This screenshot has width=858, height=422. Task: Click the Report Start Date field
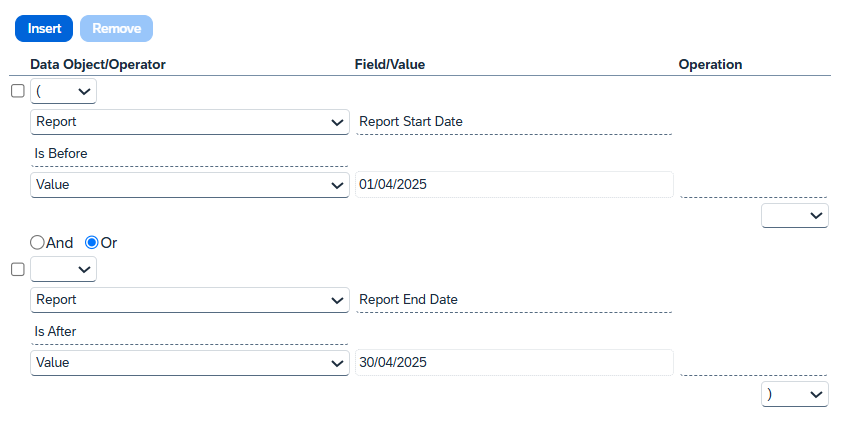tap(514, 122)
